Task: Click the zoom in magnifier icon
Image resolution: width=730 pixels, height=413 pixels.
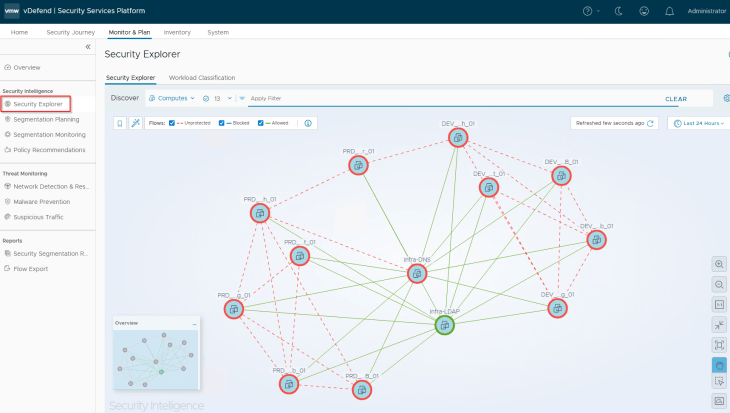Action: point(719,264)
